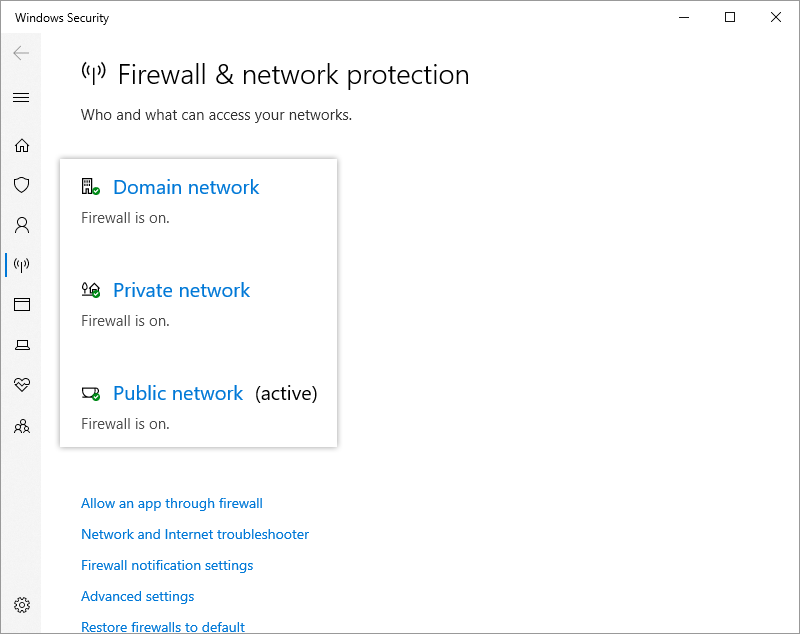Click Restore firewalls to default

pos(163,627)
